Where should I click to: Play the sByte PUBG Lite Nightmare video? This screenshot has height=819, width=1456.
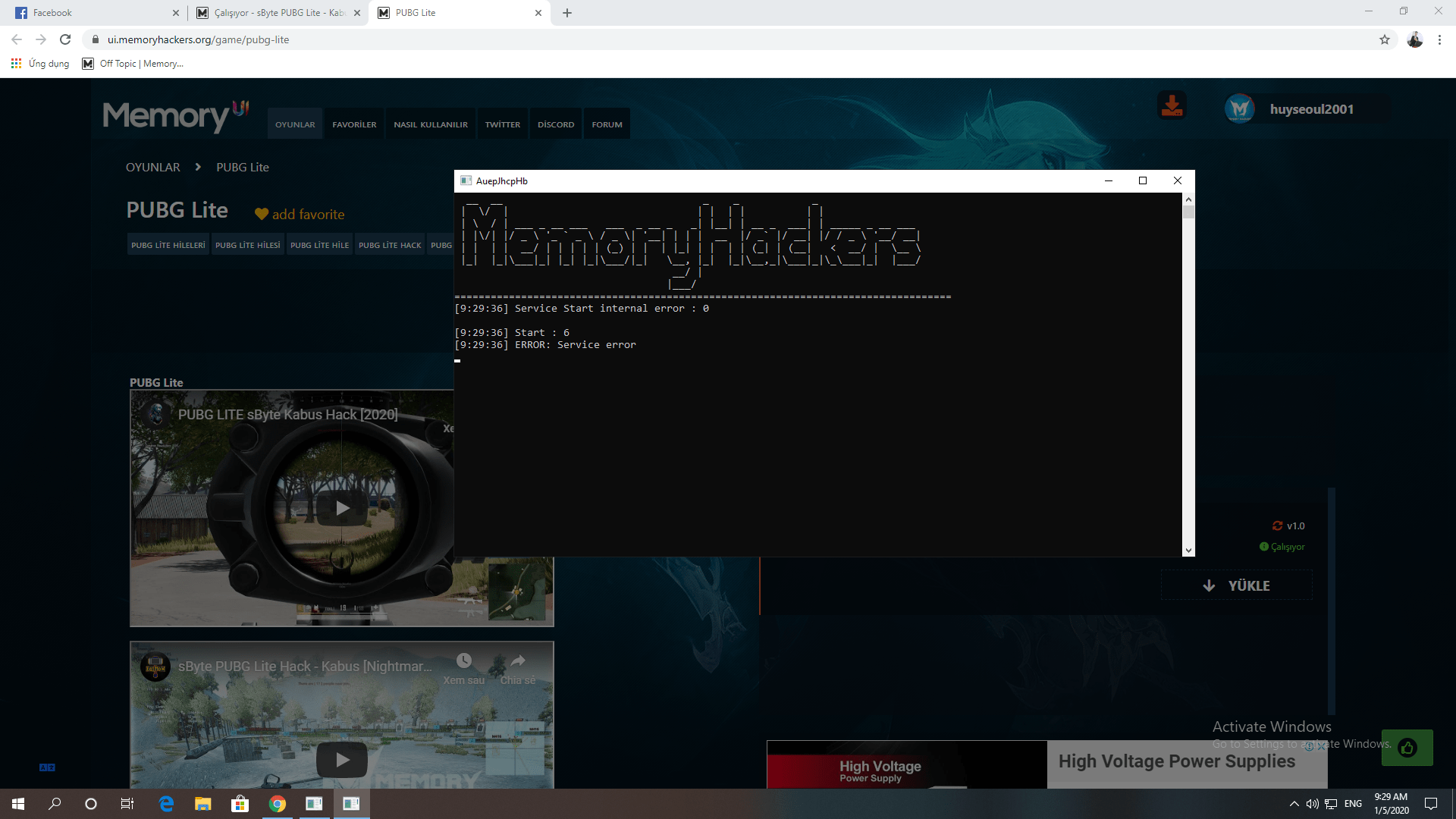pos(342,759)
